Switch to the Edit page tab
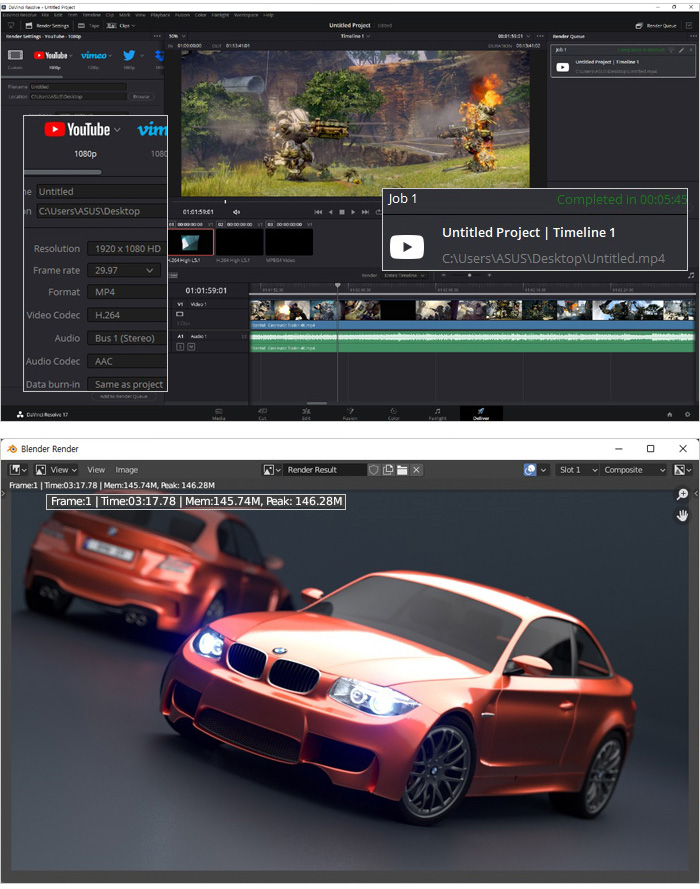The height and width of the screenshot is (889, 700). click(306, 413)
